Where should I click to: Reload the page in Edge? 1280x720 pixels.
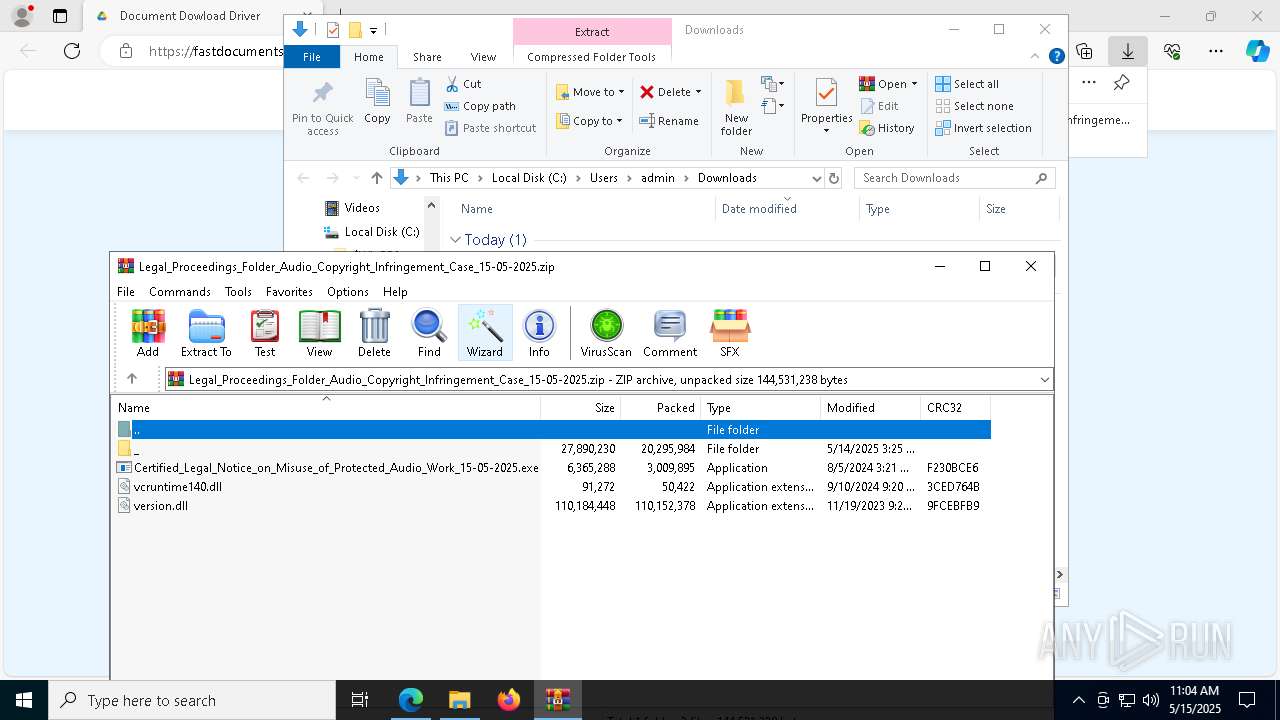pyautogui.click(x=72, y=51)
